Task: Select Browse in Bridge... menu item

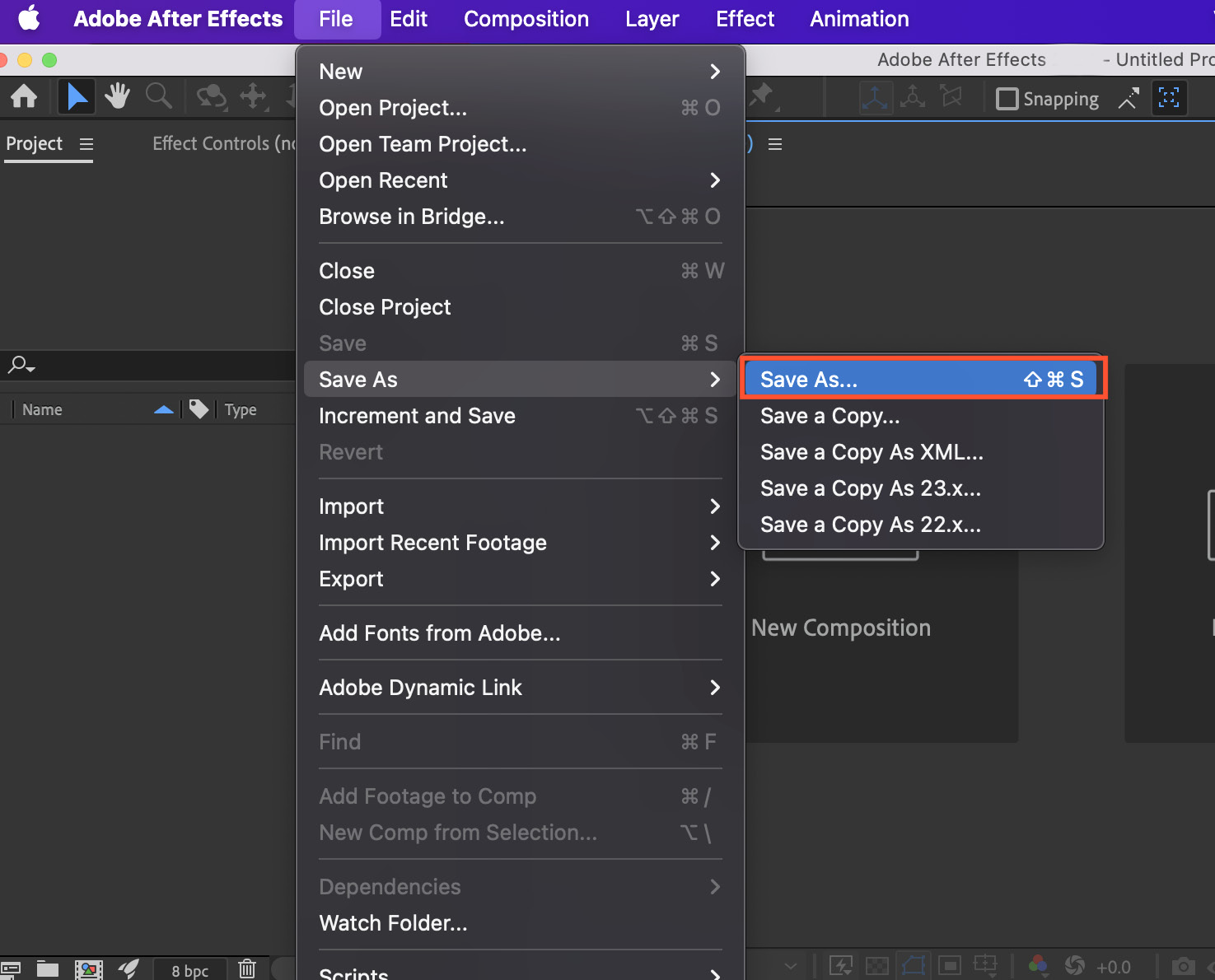Action: (x=520, y=217)
